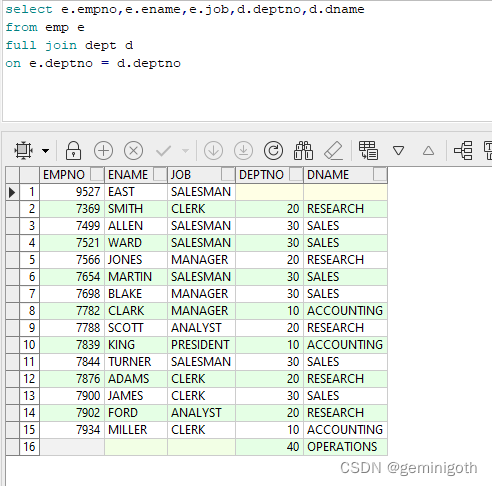This screenshot has height=486, width=492.
Task: Click the upward triangle previous record icon
Action: (x=428, y=151)
